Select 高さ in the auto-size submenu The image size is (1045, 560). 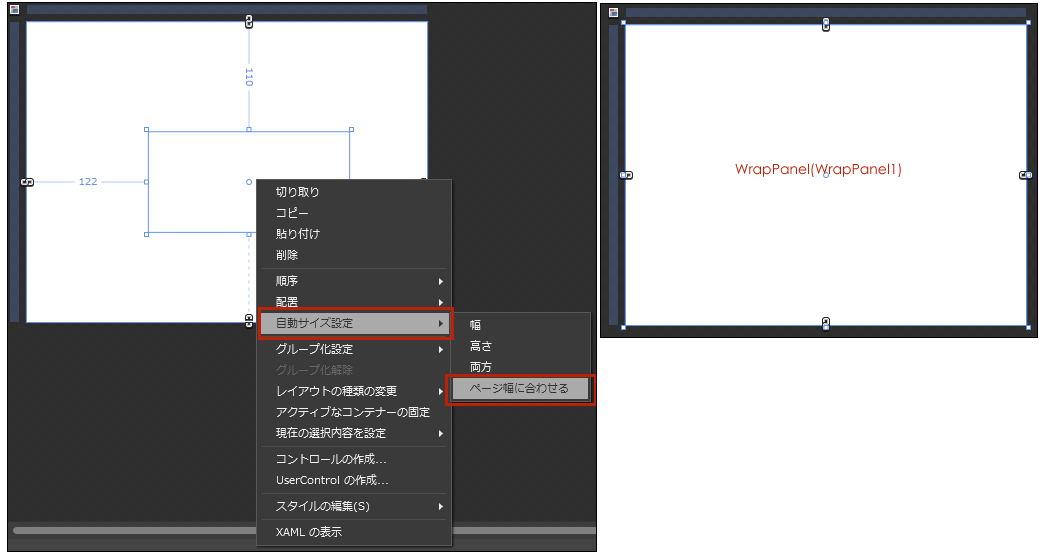tap(521, 346)
